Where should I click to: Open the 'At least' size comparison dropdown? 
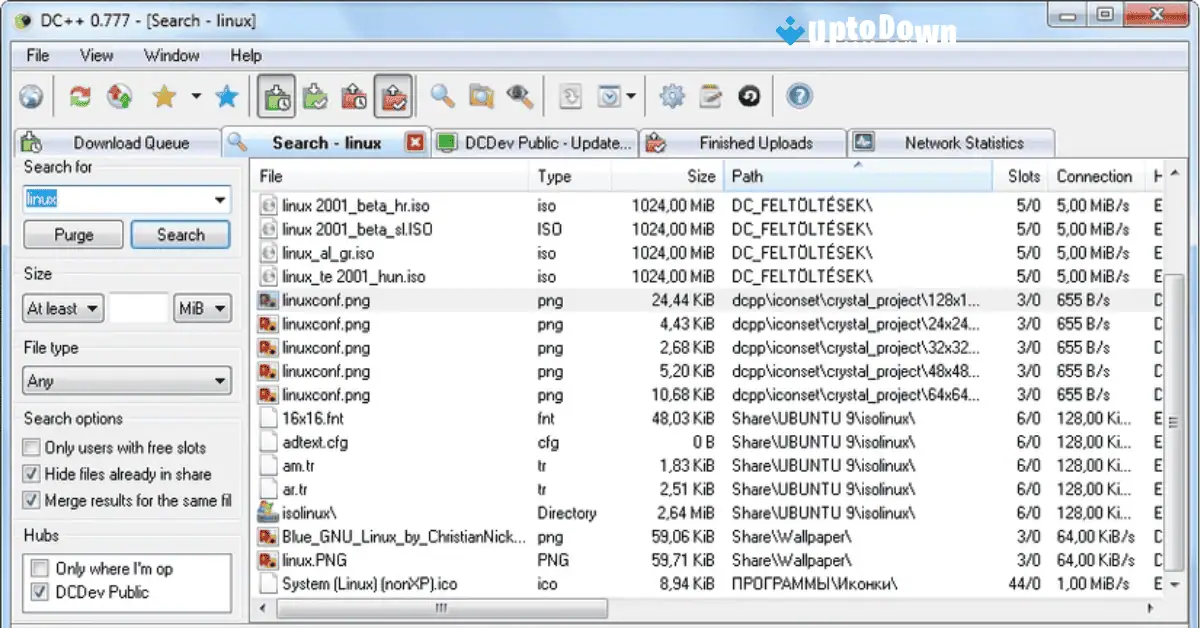(62, 308)
